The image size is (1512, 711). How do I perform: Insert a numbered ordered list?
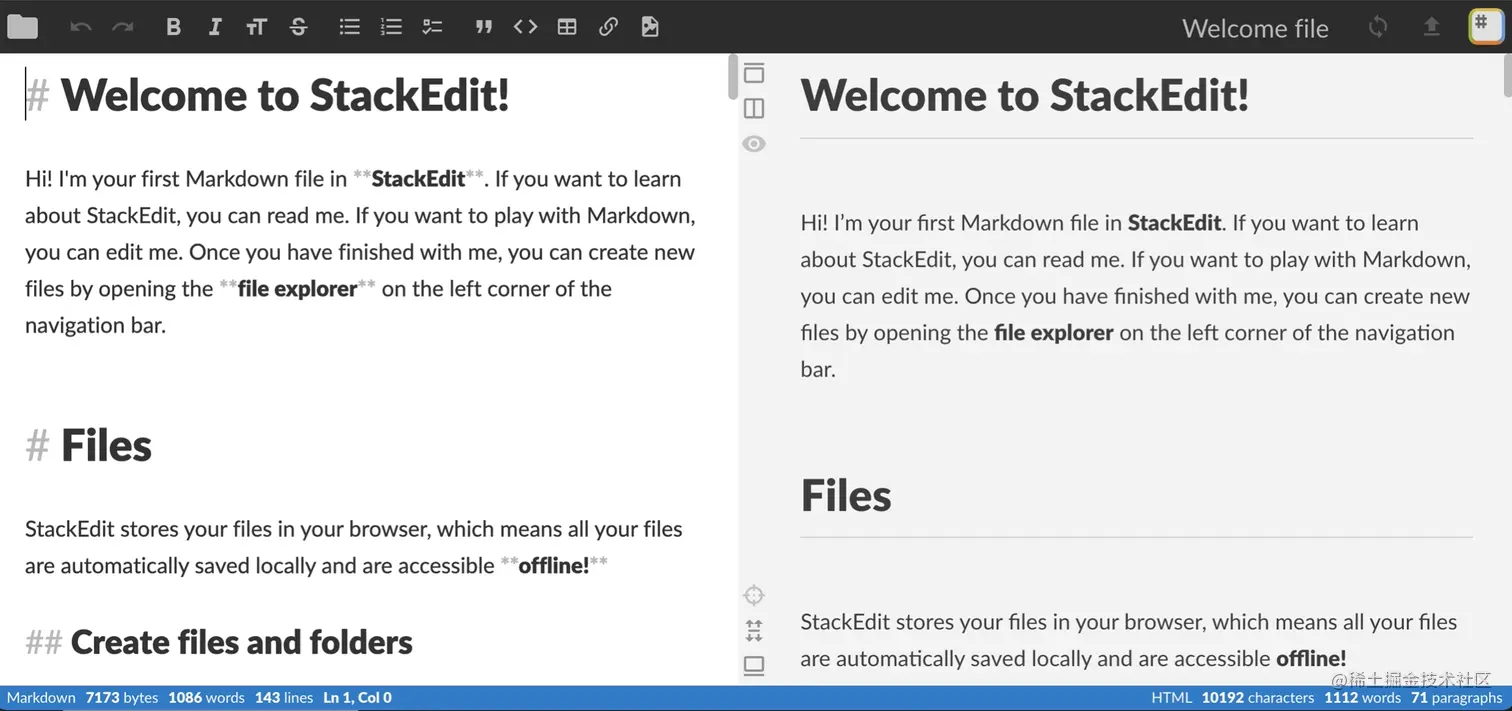(391, 27)
